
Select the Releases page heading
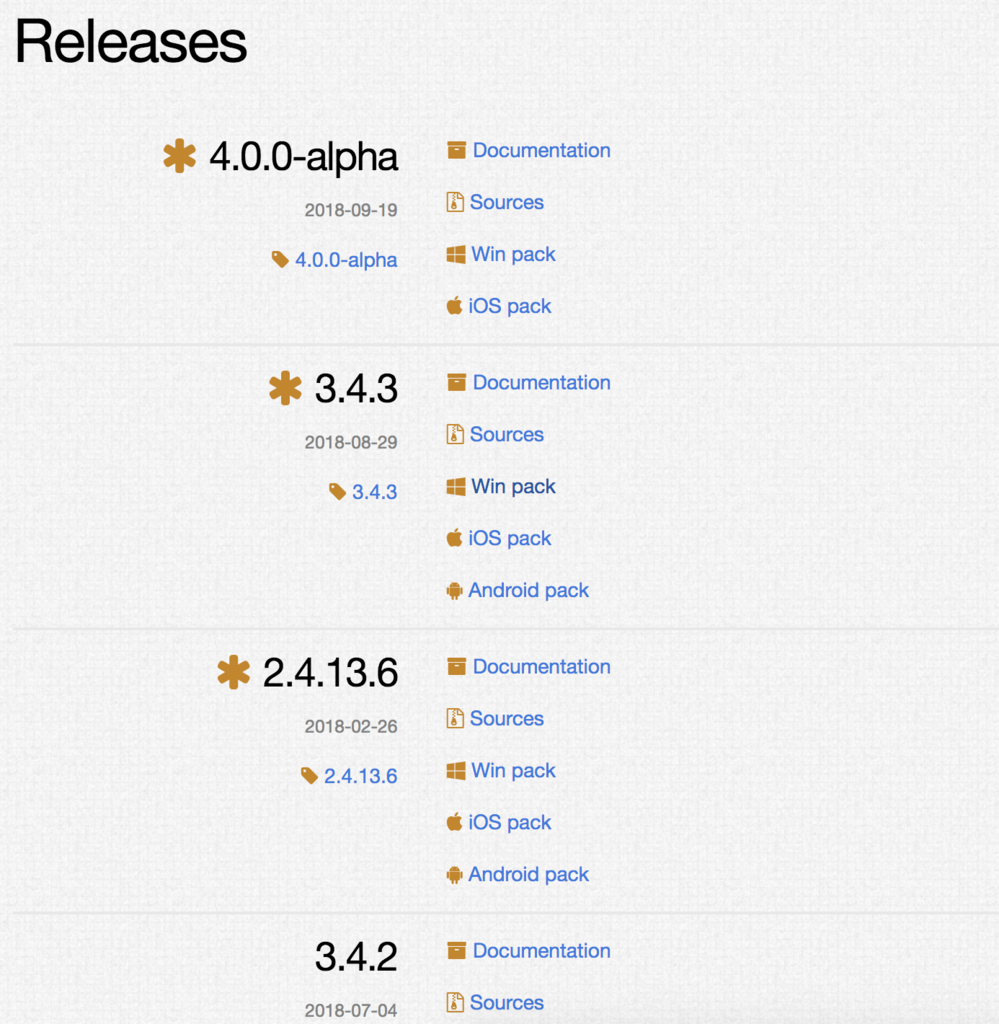click(131, 41)
